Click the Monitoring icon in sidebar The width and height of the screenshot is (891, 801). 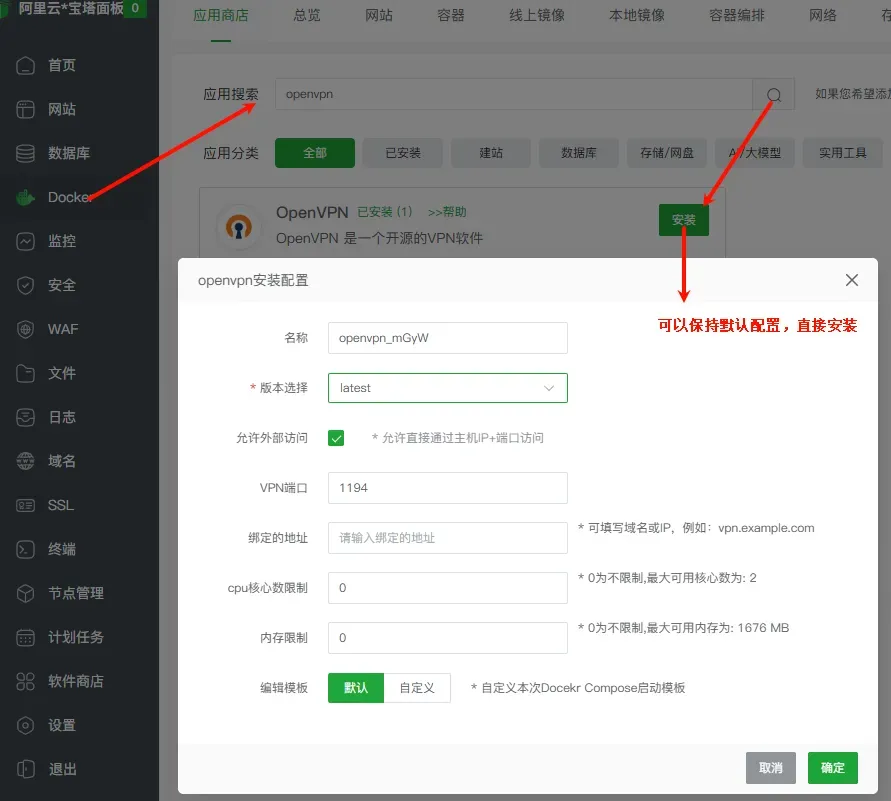[x=26, y=241]
